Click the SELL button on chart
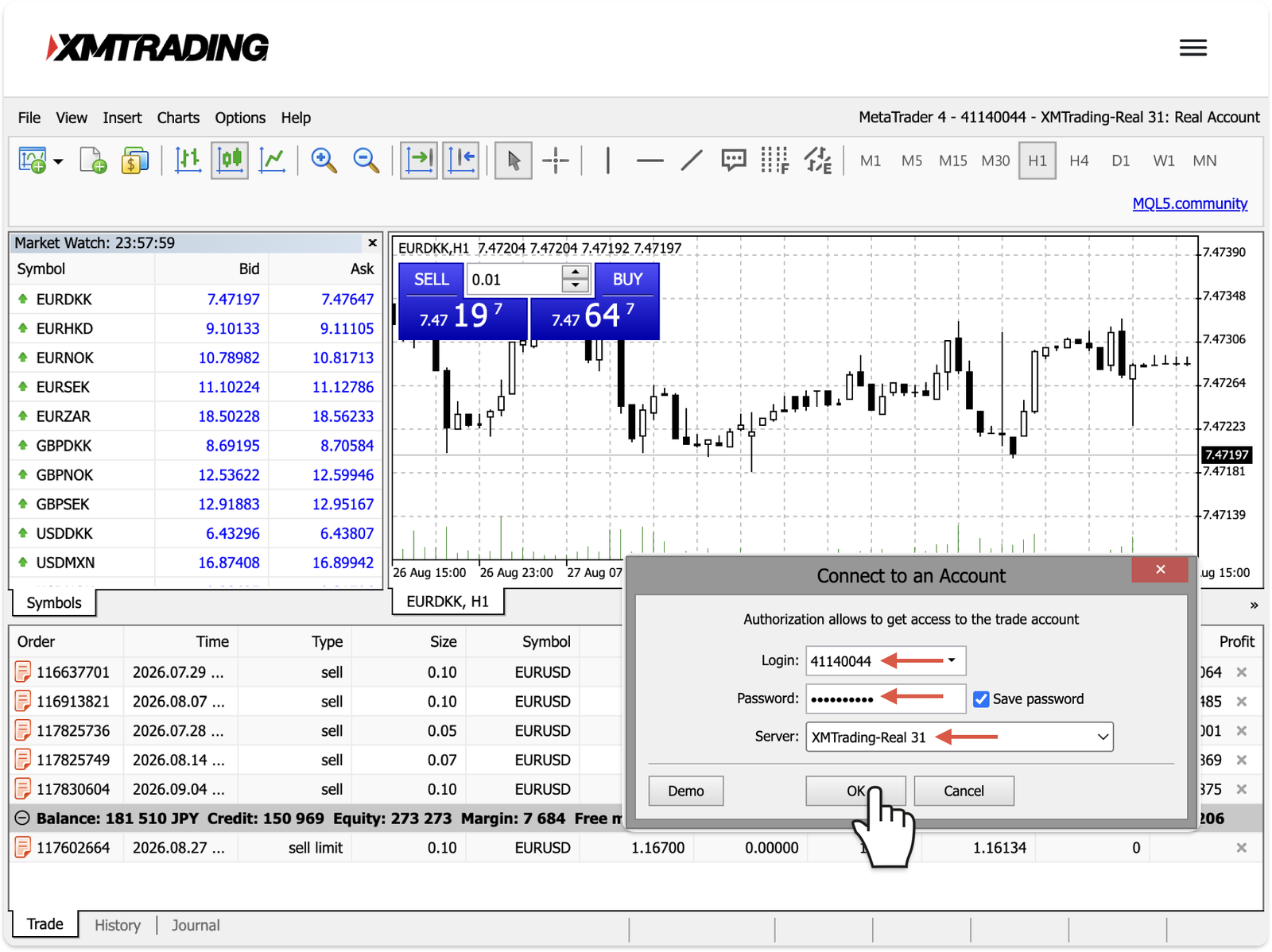Image resolution: width=1272 pixels, height=952 pixels. 431,280
